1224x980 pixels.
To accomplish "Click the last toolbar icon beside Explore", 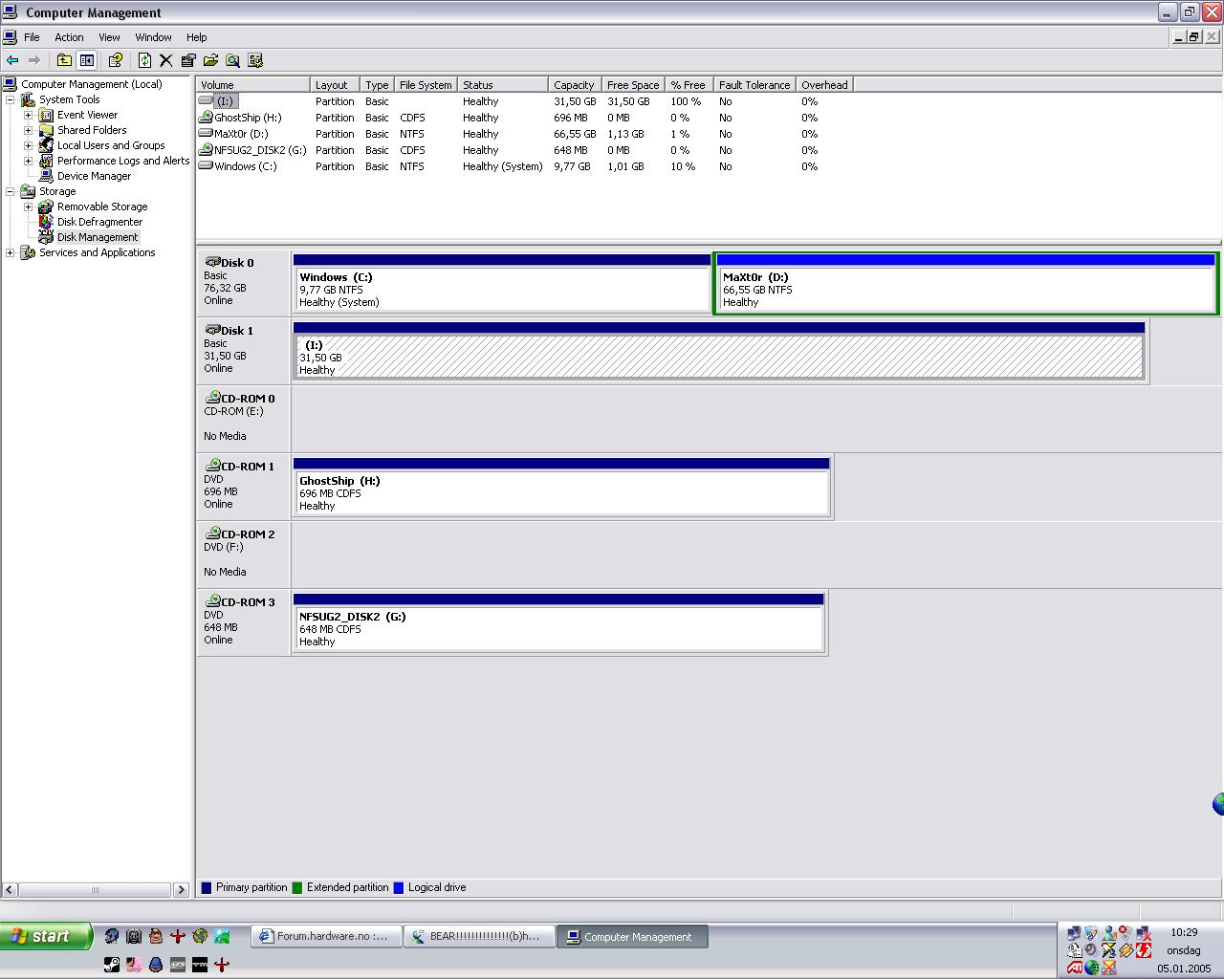I will 255,60.
